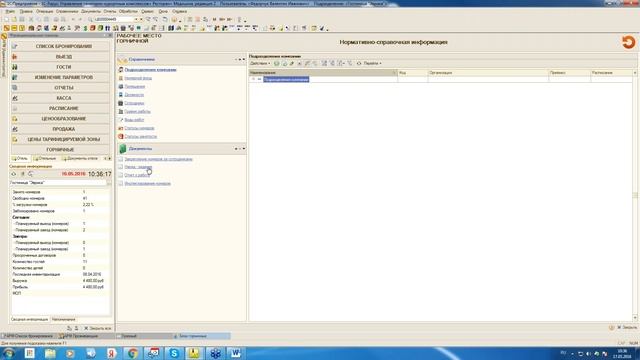This screenshot has height=360, width=640.
Task: Switch to the Отельные tab
Action: (45, 158)
